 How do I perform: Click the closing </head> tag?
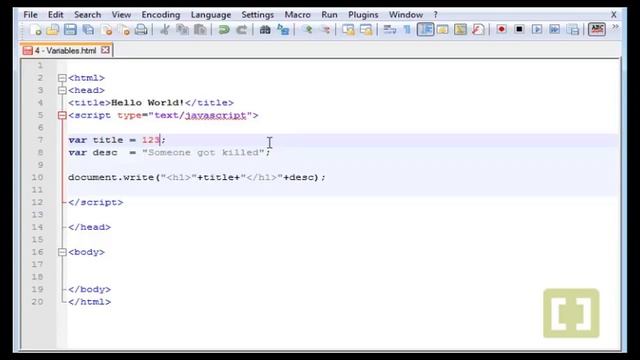89,227
